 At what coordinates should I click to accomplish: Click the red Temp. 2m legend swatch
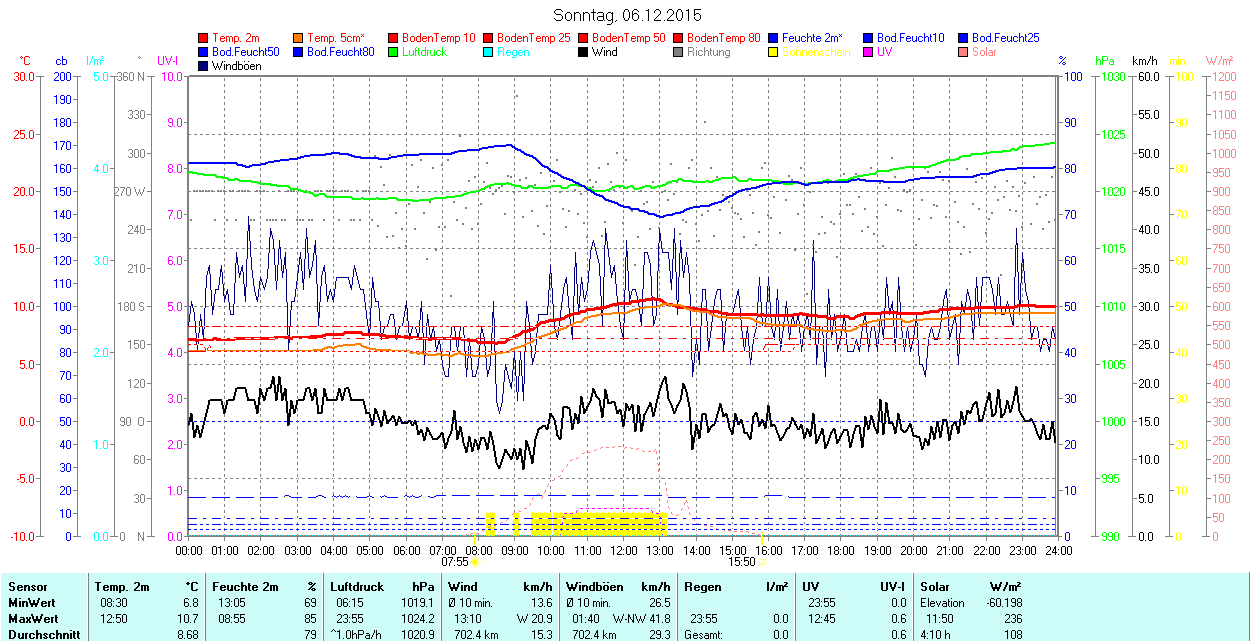(204, 38)
